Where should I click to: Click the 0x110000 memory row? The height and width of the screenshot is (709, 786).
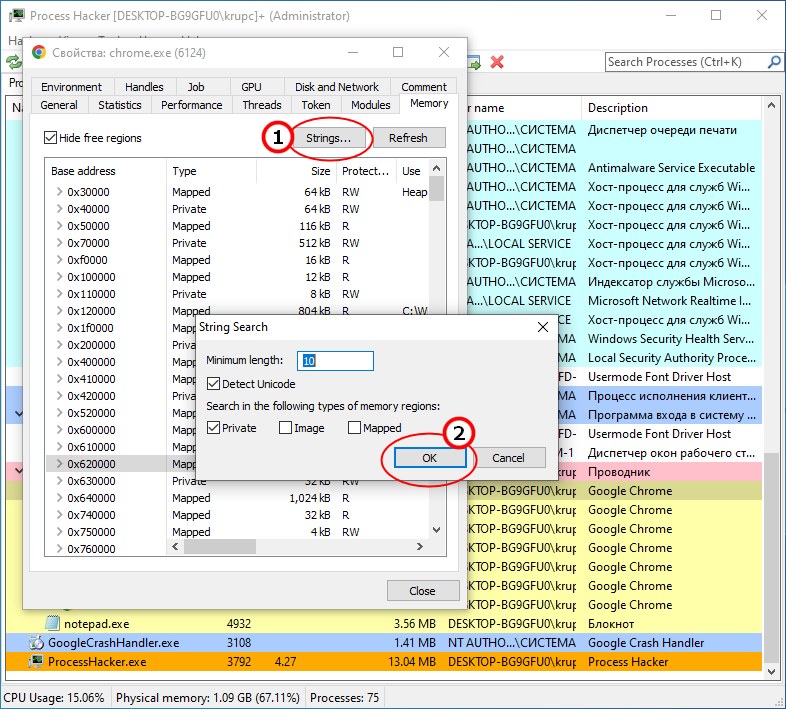click(238, 294)
